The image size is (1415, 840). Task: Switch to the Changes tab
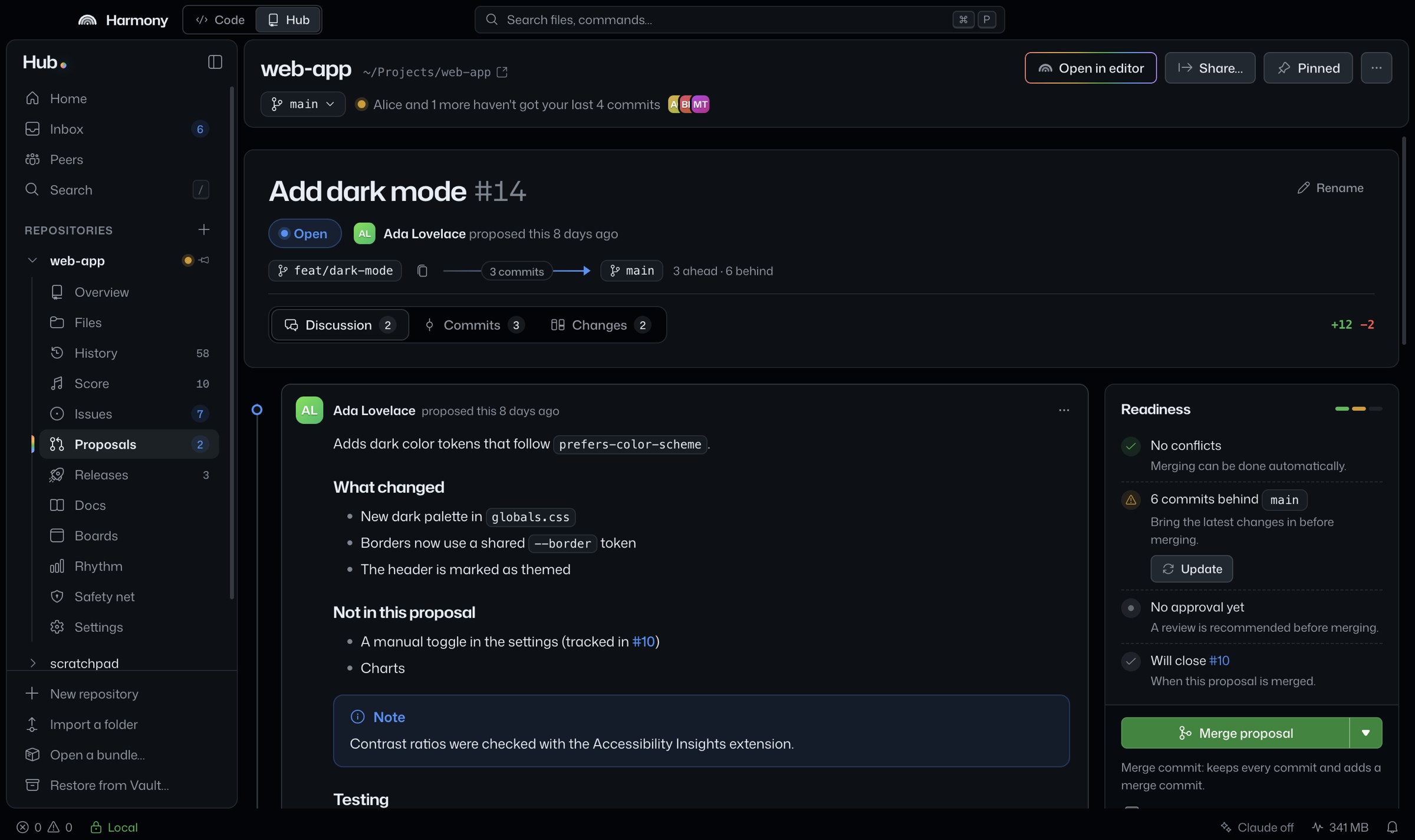(x=600, y=325)
